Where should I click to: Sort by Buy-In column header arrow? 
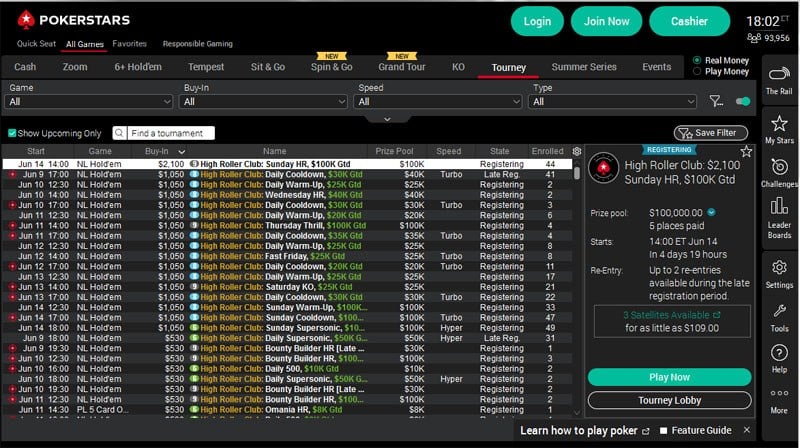(x=181, y=152)
